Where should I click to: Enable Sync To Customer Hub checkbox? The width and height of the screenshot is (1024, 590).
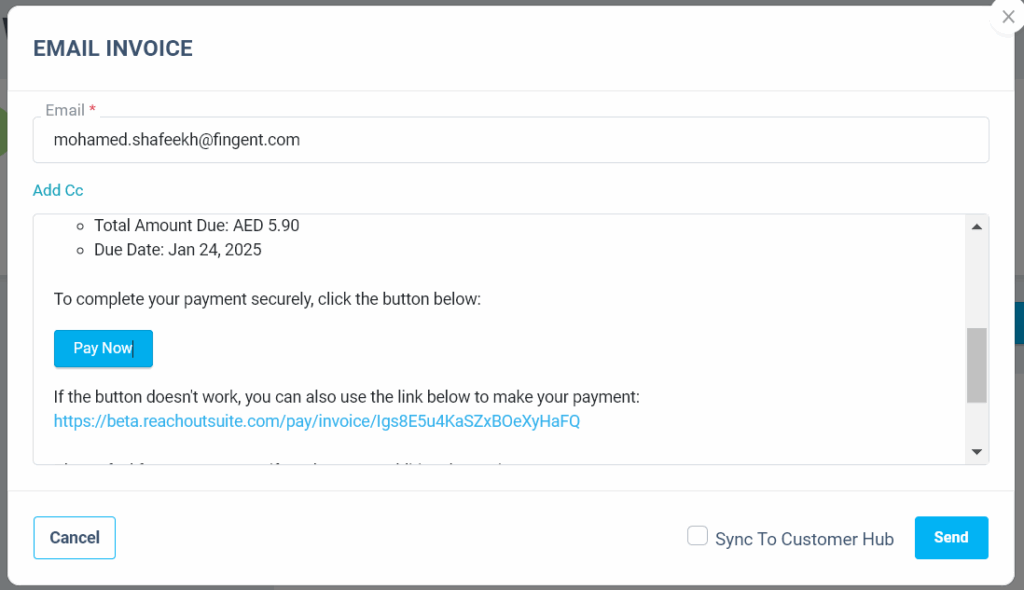(698, 537)
